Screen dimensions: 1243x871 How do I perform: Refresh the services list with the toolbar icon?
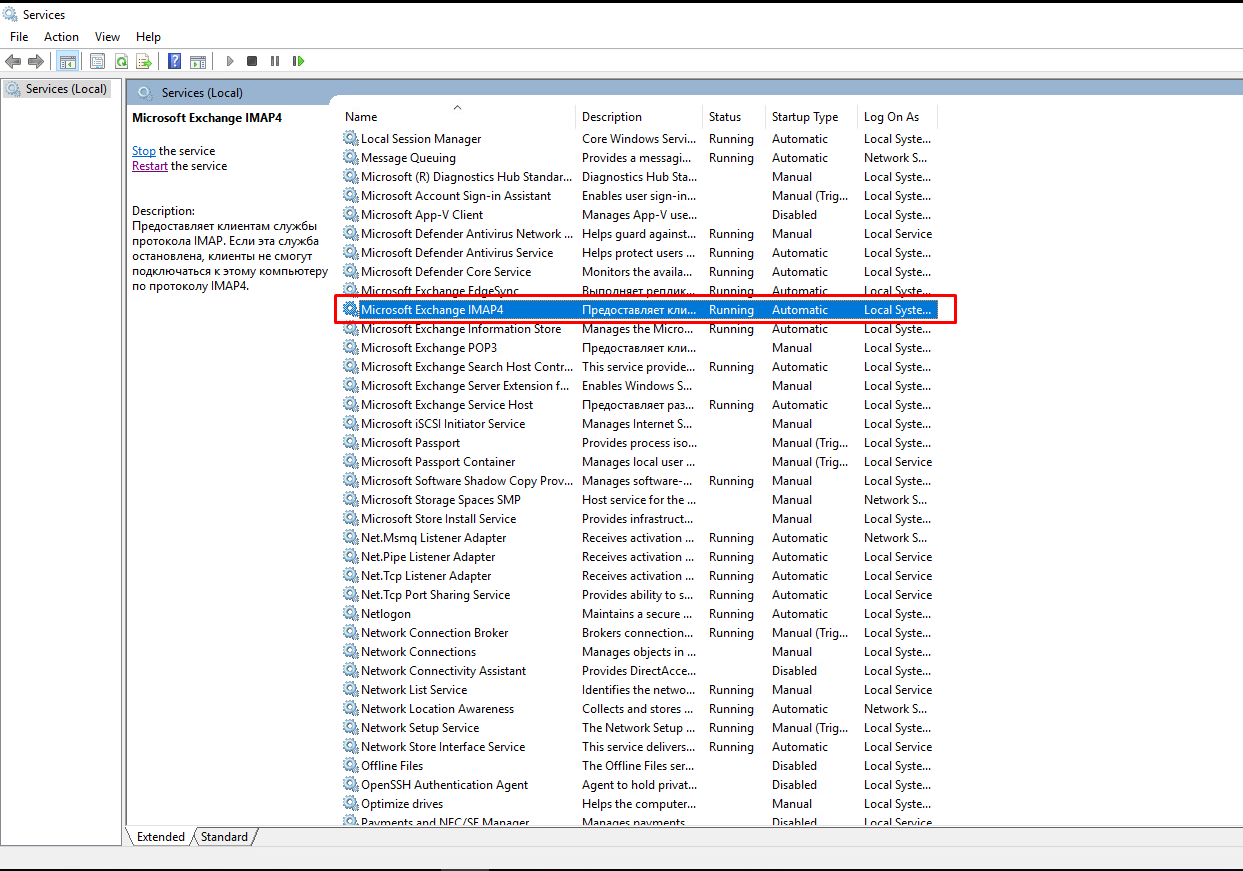tap(121, 61)
